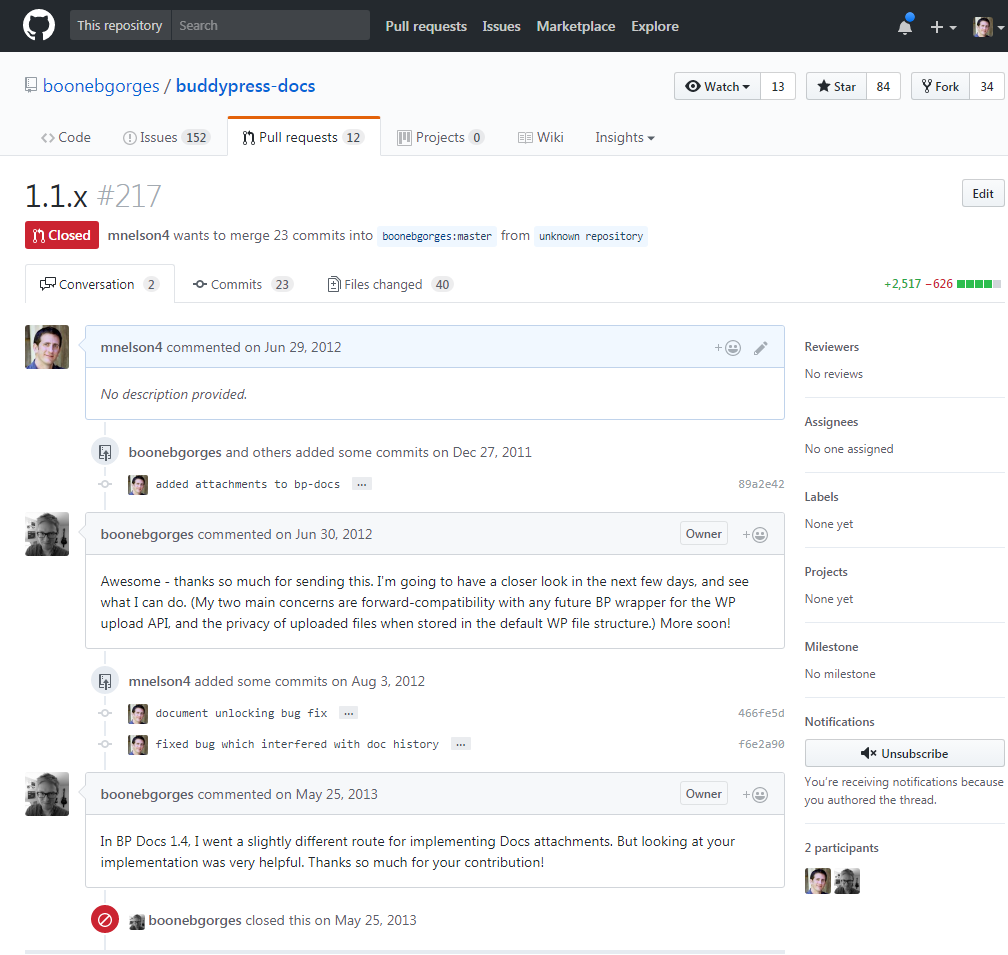The height and width of the screenshot is (955, 1008).
Task: Switch to the Wiki tab
Action: coord(541,138)
